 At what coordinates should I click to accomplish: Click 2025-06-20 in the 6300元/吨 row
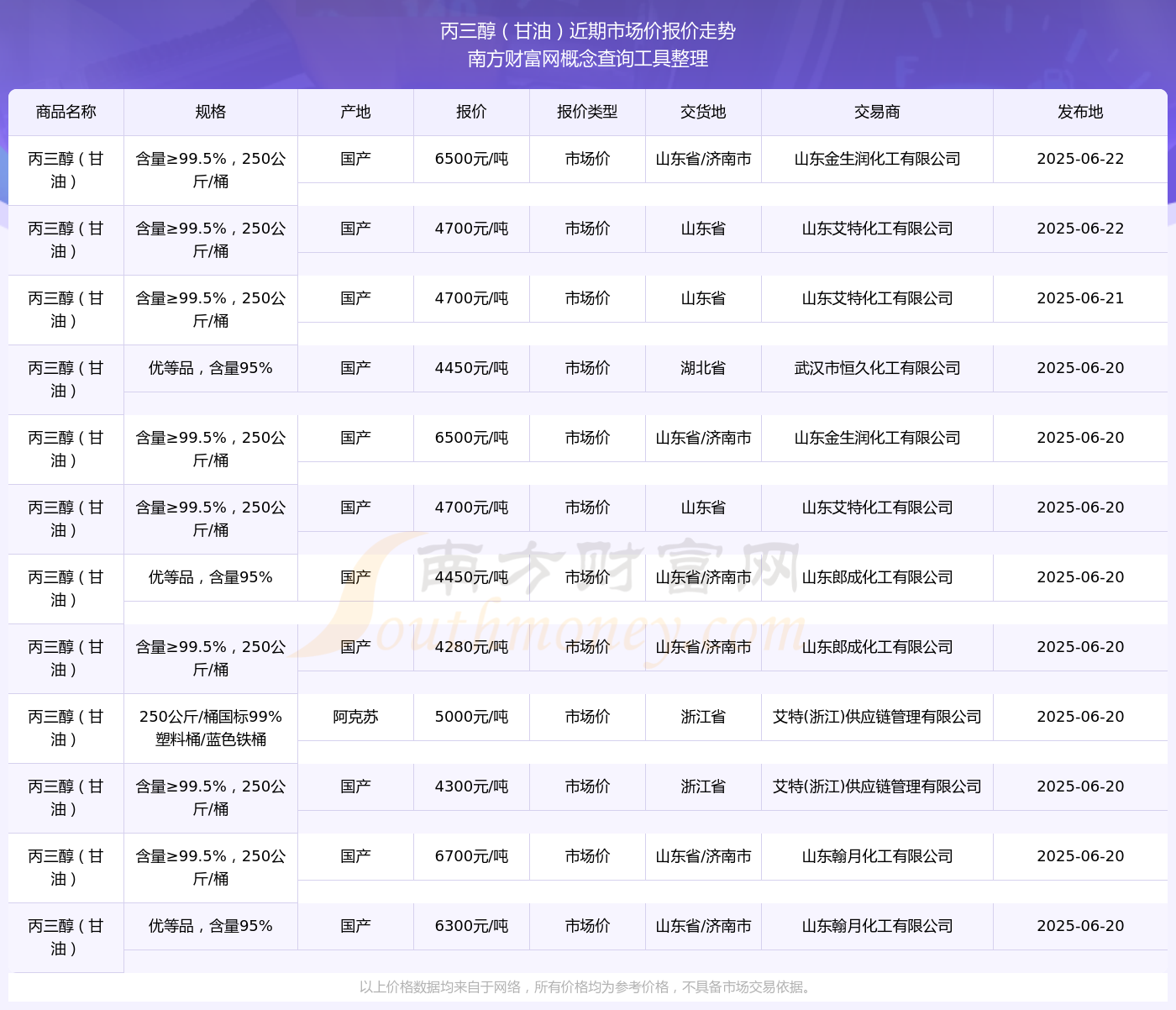click(1080, 926)
